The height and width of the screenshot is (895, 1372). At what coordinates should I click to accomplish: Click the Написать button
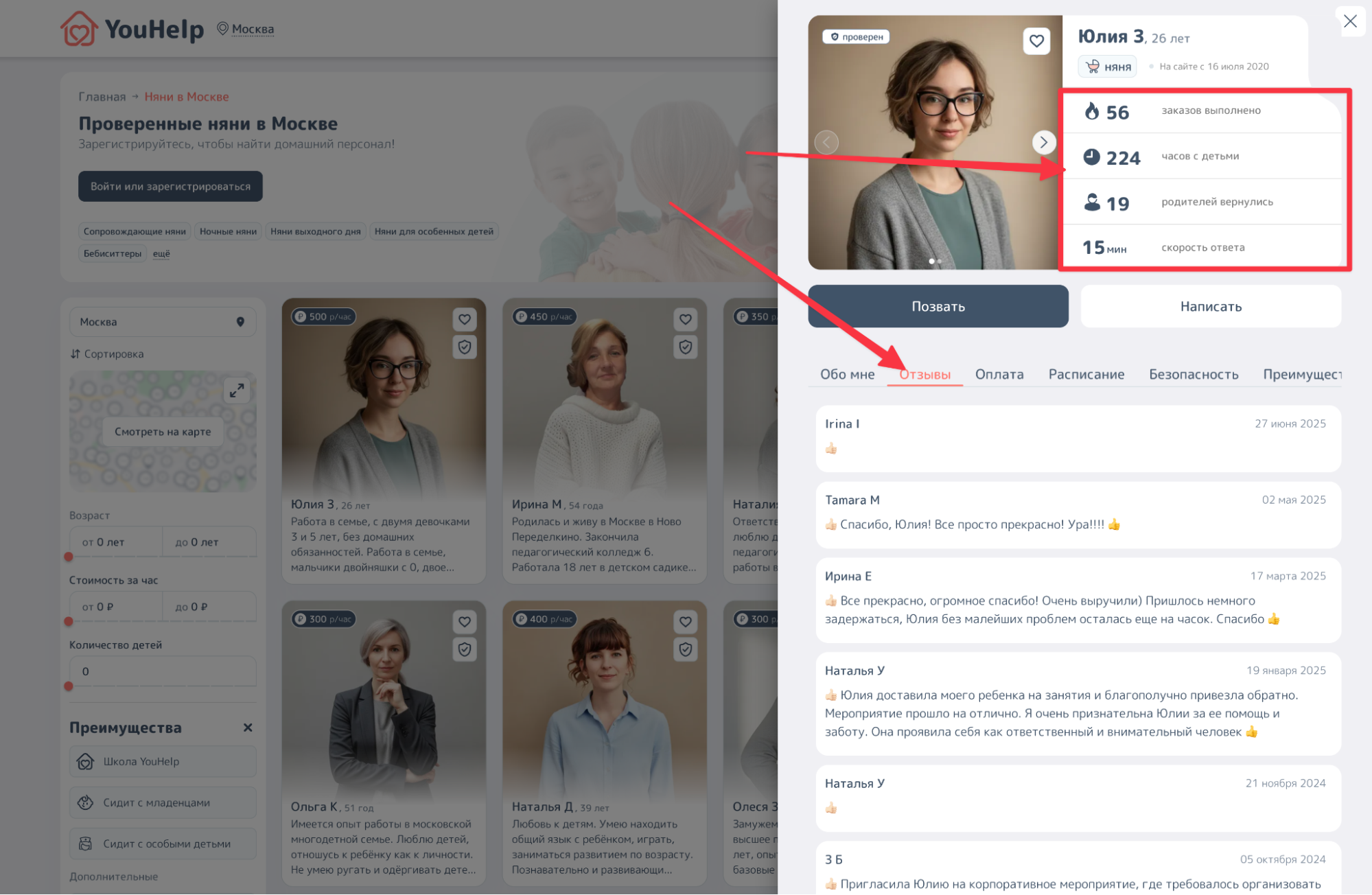[x=1211, y=306]
